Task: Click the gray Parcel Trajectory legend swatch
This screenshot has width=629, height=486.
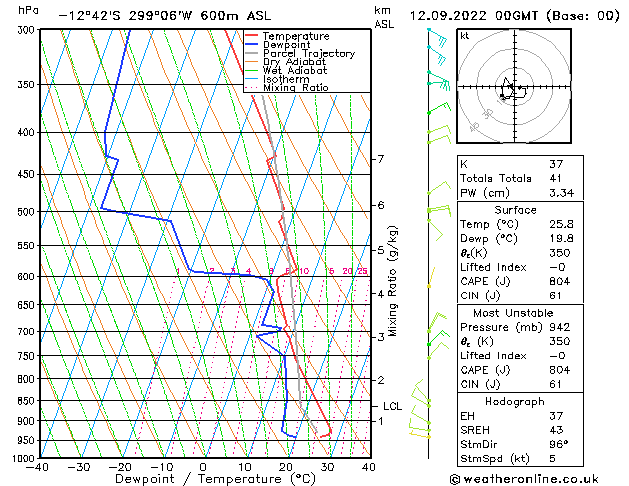Action: (252, 53)
